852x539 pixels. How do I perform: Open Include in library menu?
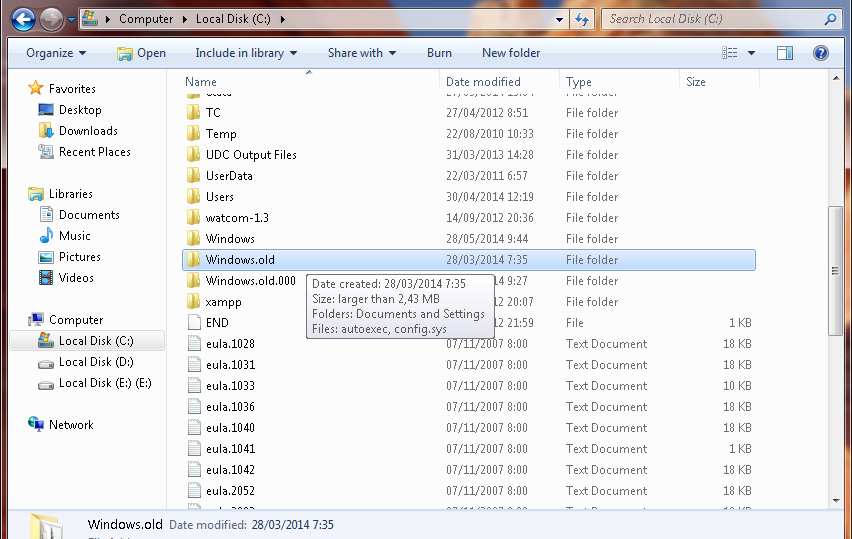point(246,53)
